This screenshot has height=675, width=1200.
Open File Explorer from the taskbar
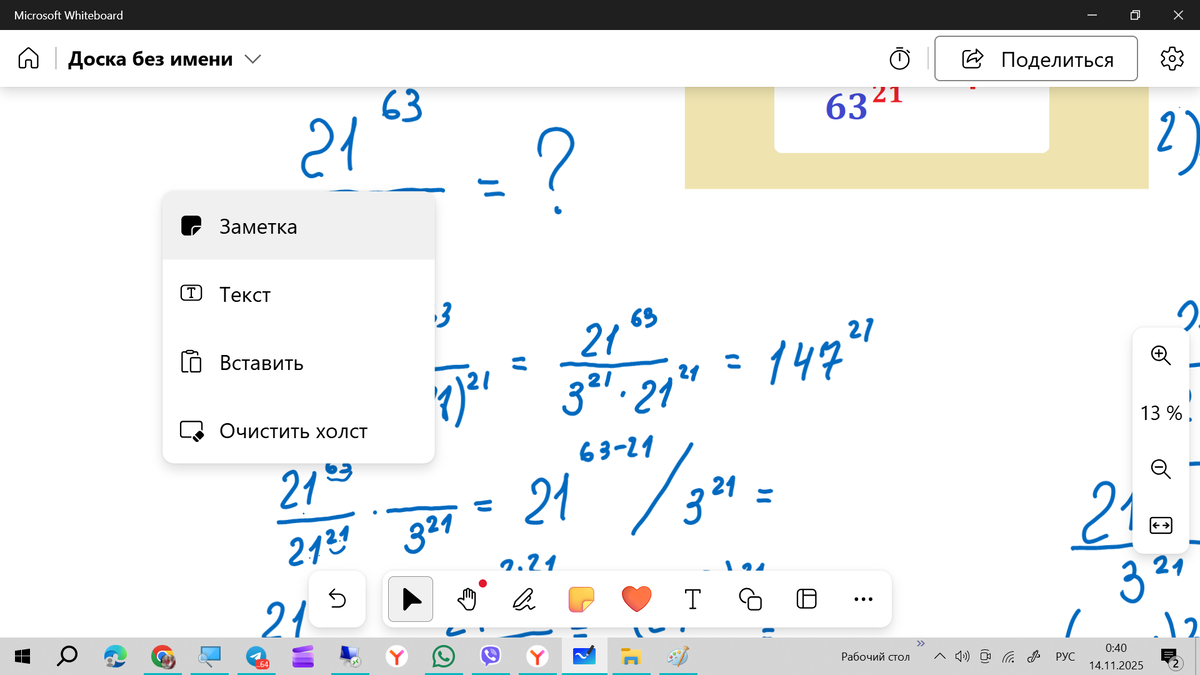pos(631,656)
